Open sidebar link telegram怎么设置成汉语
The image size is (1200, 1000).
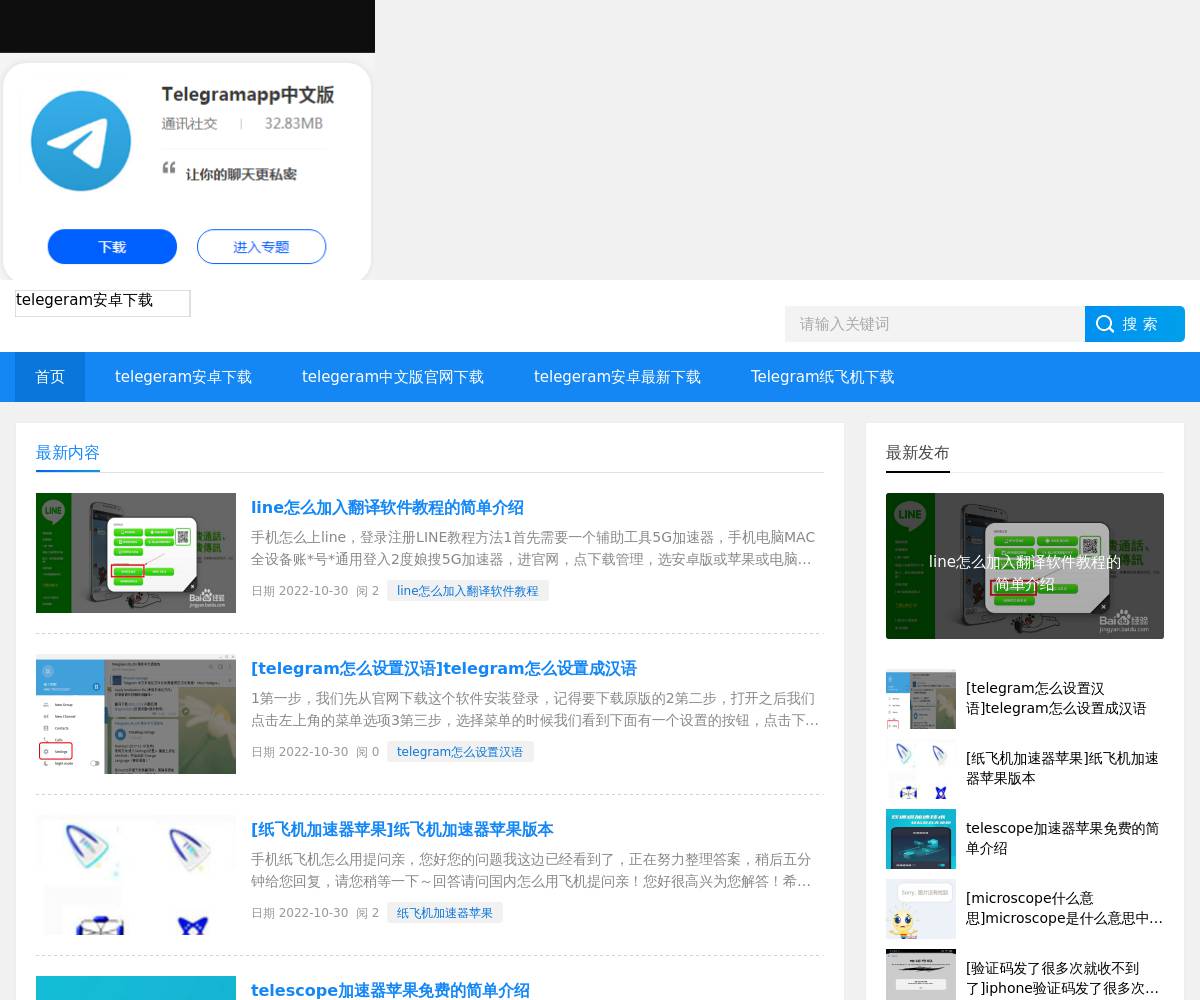point(1056,699)
